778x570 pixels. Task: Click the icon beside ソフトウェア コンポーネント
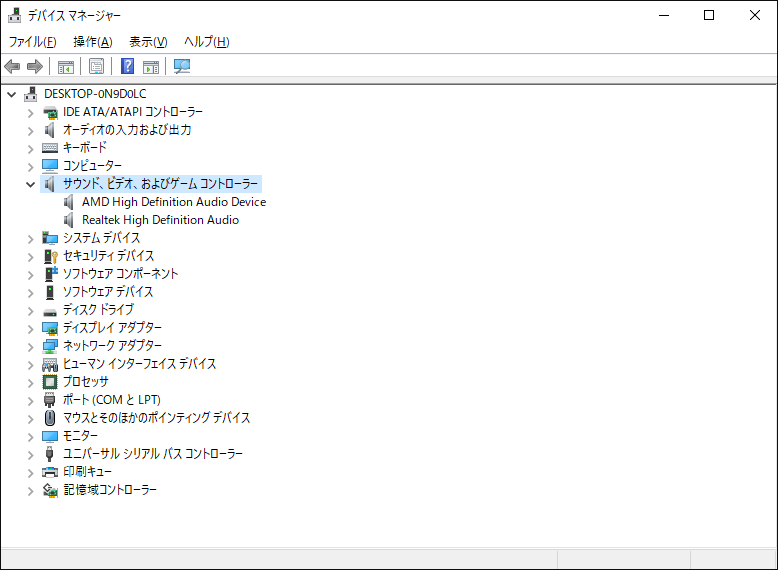51,274
